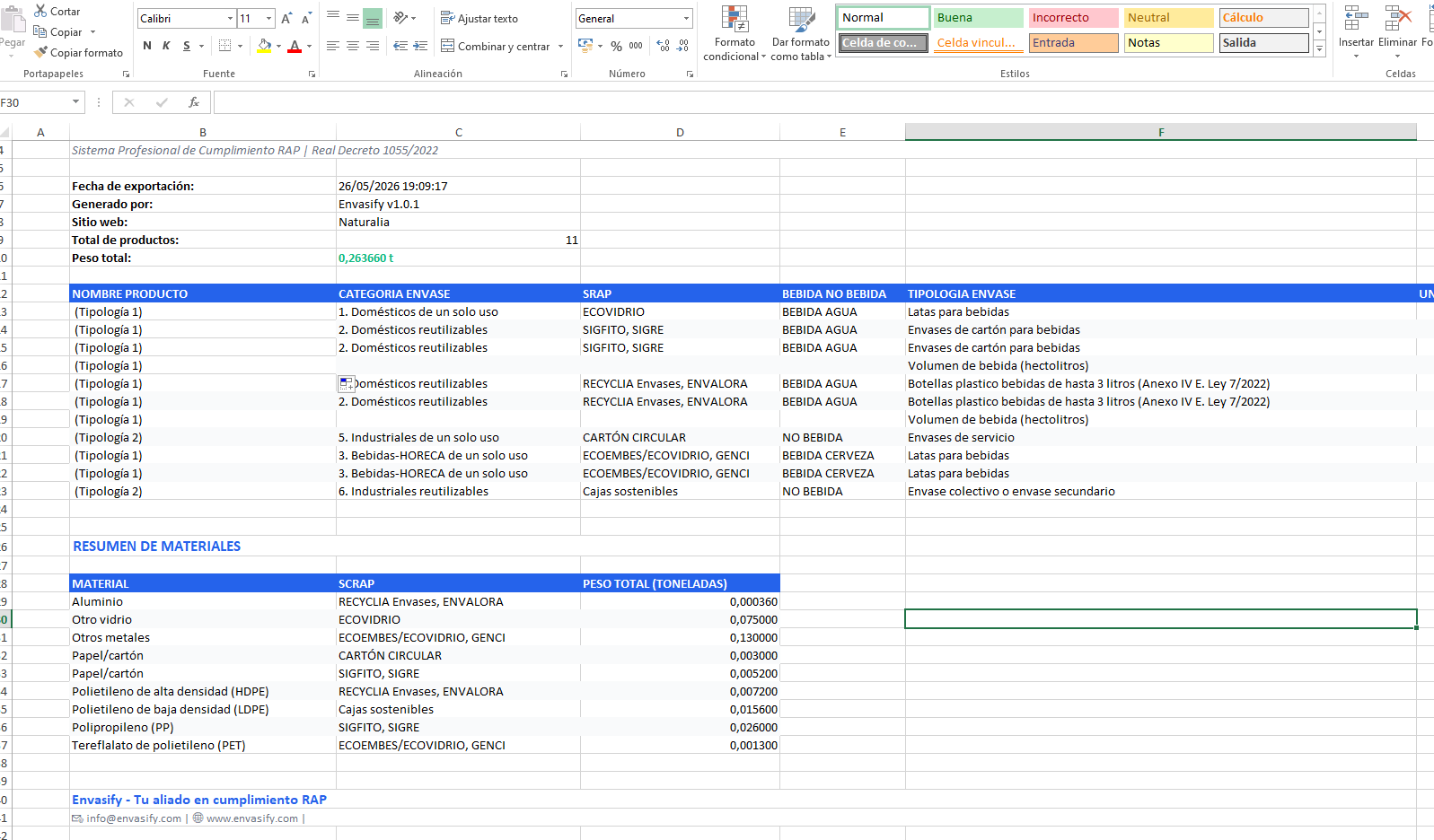Open font color dropdown arrow
1434x840 pixels.
tap(310, 46)
